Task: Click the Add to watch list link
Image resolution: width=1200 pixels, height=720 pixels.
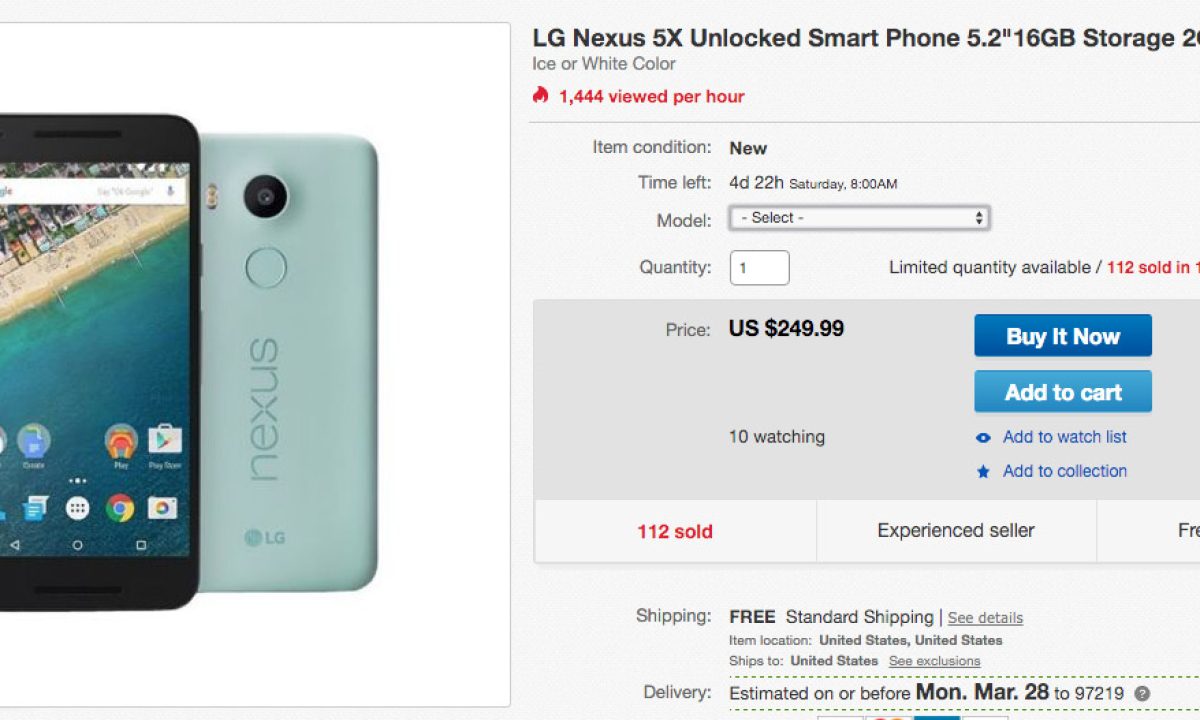Action: point(1064,437)
